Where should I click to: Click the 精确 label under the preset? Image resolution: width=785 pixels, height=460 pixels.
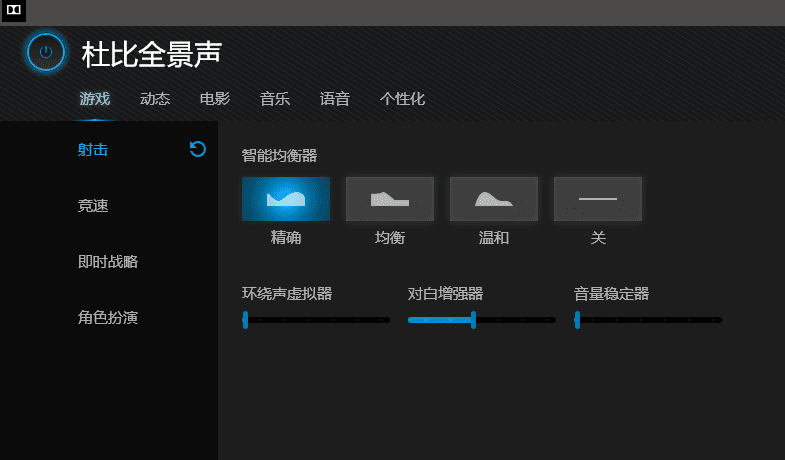tap(286, 237)
